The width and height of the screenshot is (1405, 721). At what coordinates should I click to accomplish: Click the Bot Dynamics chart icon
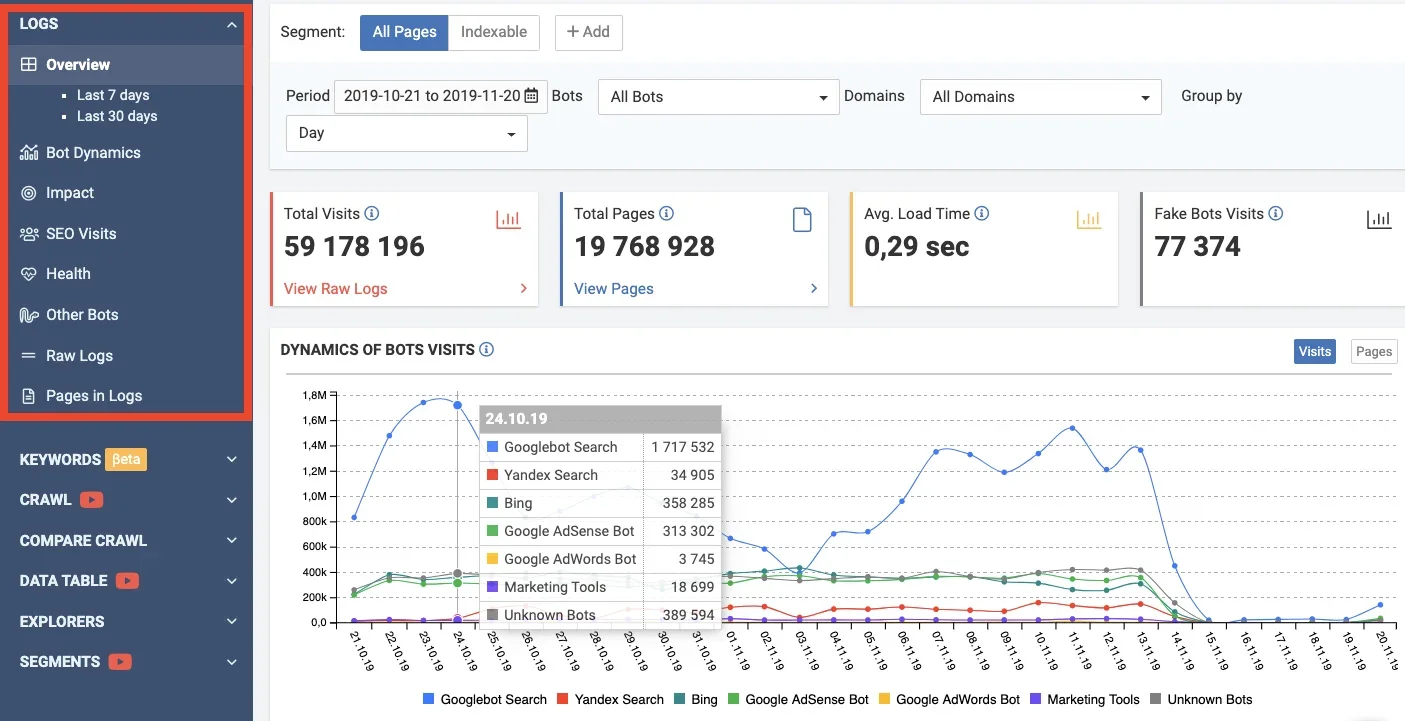[29, 153]
